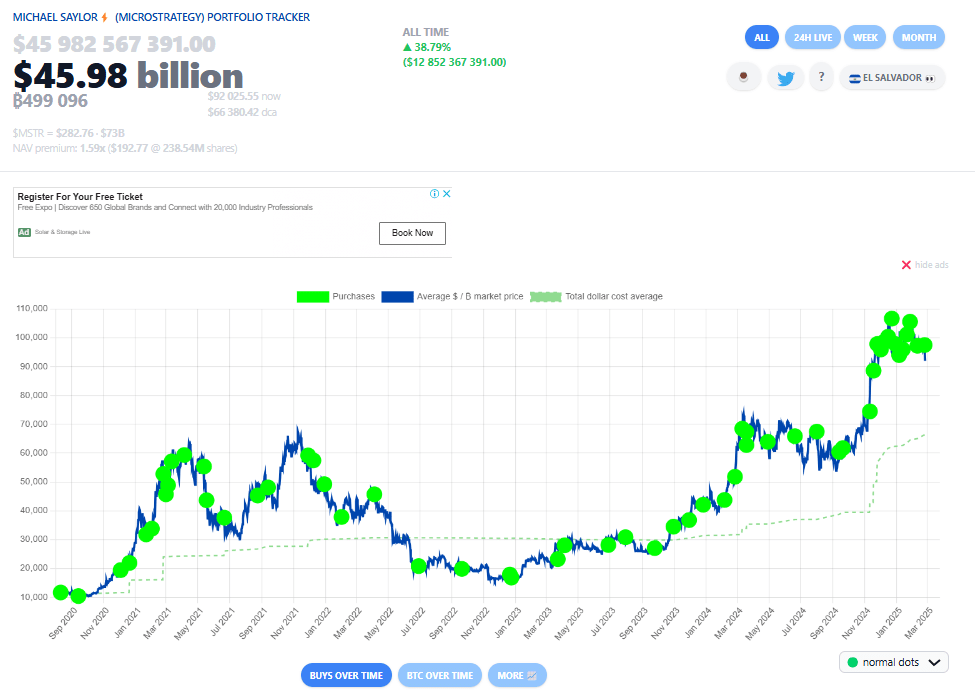Click the lightning bolt icon after Michael Saylor
The width and height of the screenshot is (975, 697).
[x=104, y=17]
